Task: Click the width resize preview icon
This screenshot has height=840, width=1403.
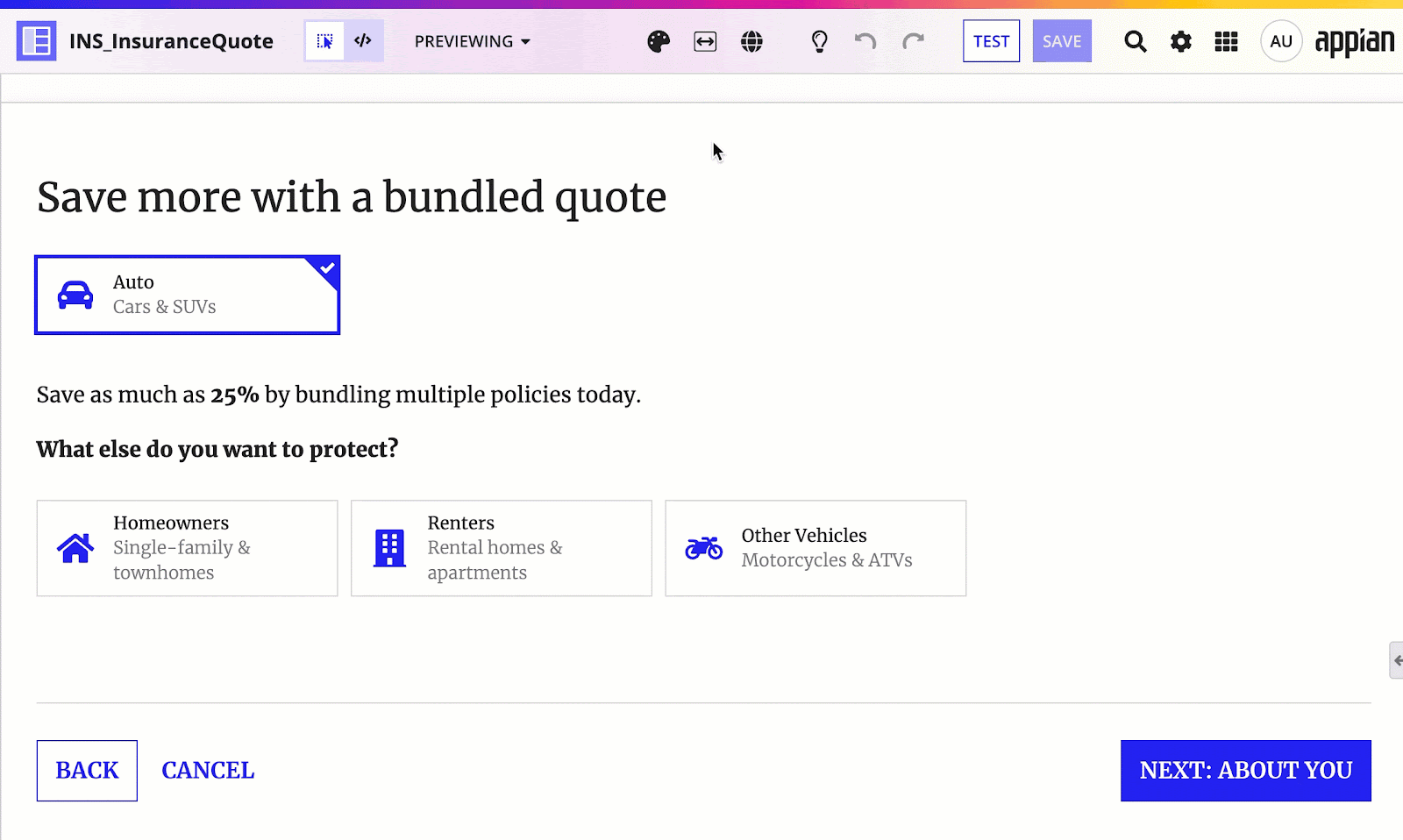Action: pyautogui.click(x=705, y=41)
